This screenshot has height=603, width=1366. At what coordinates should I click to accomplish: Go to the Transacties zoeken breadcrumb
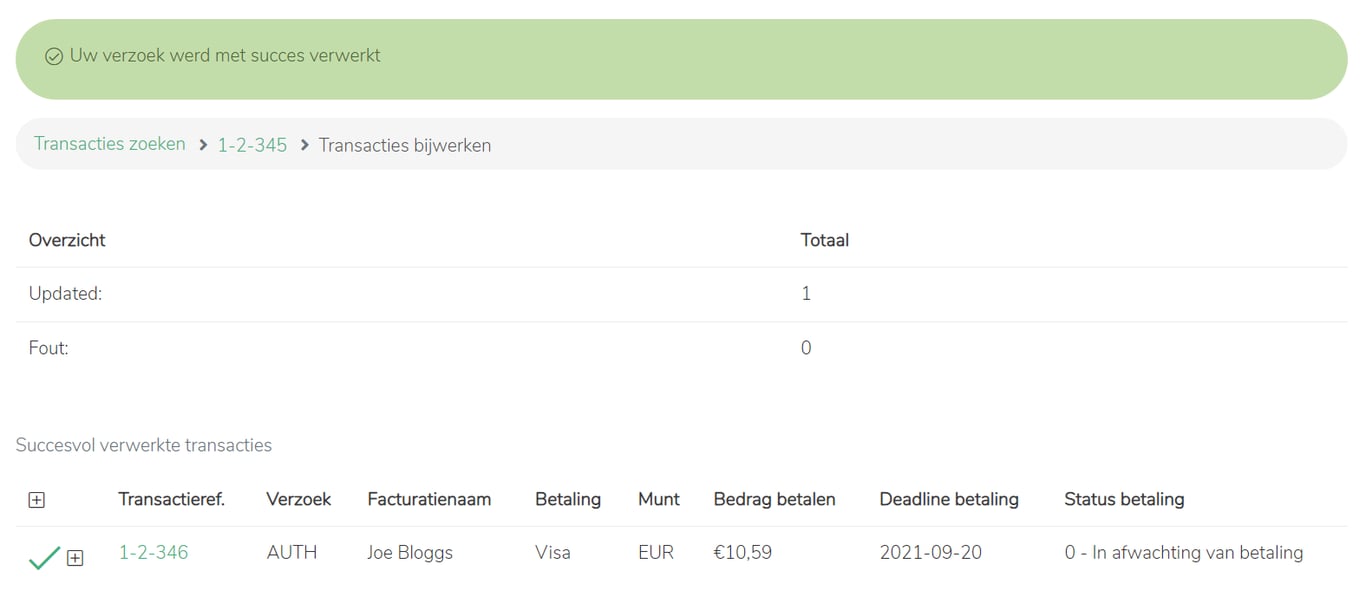110,144
